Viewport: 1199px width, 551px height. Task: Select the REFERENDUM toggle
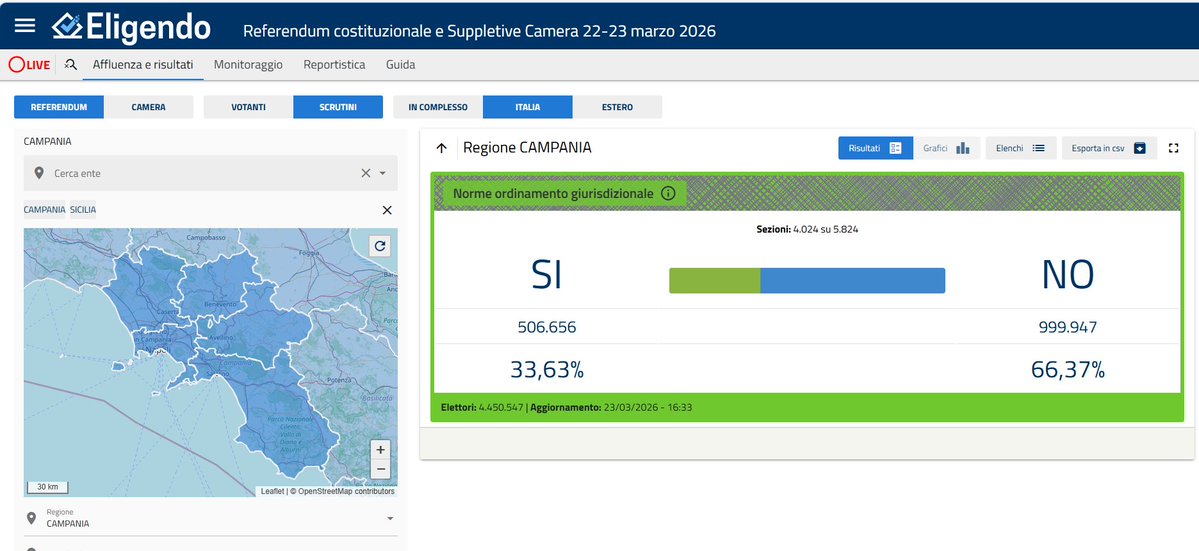[59, 107]
